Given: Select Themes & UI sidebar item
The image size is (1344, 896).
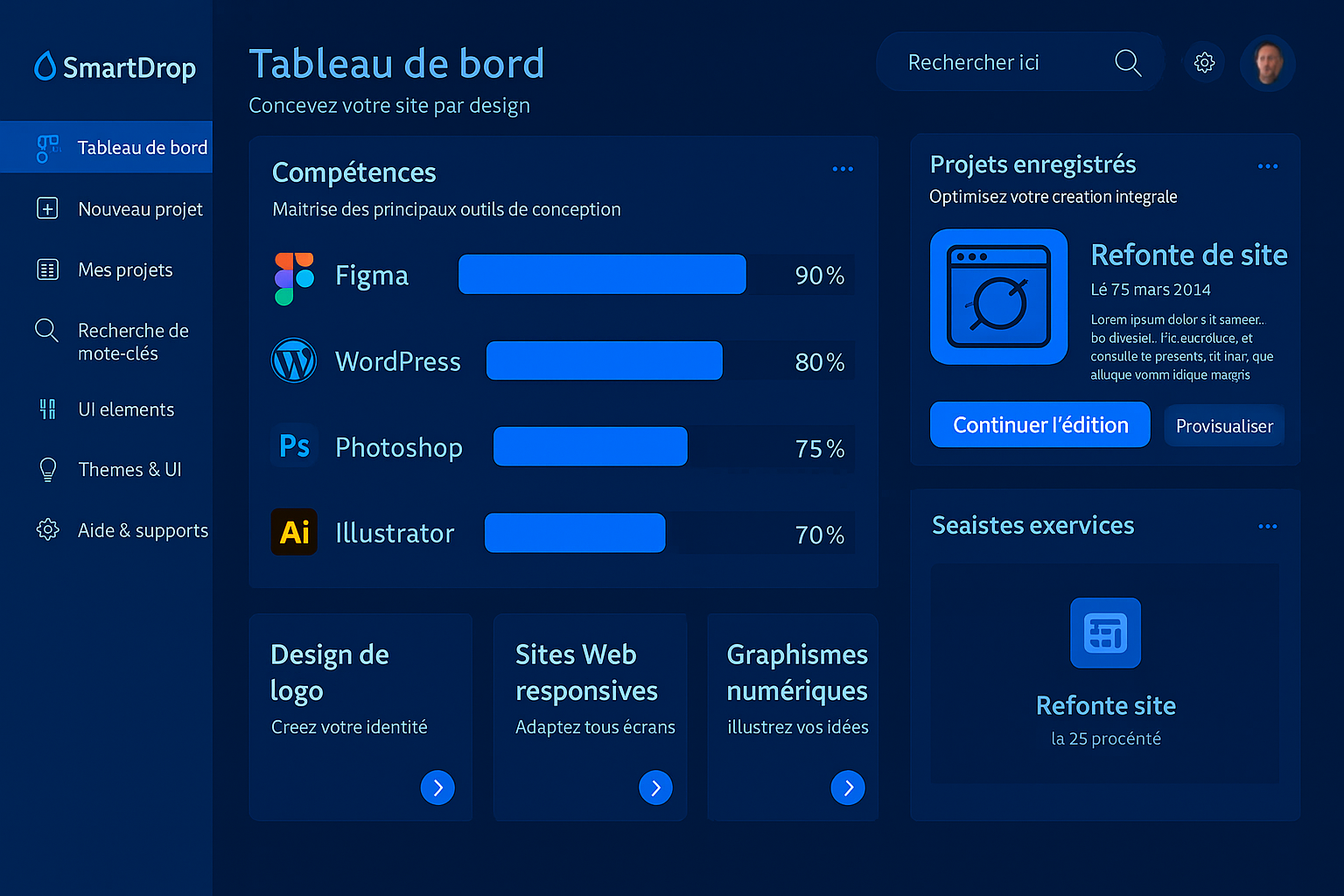Looking at the screenshot, I should pyautogui.click(x=129, y=470).
